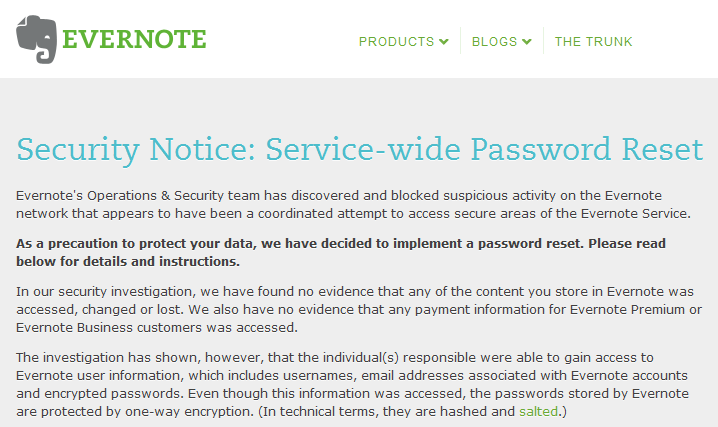Click the words 'Evernote Premium' in the text
The width and height of the screenshot is (718, 427).
(627, 309)
